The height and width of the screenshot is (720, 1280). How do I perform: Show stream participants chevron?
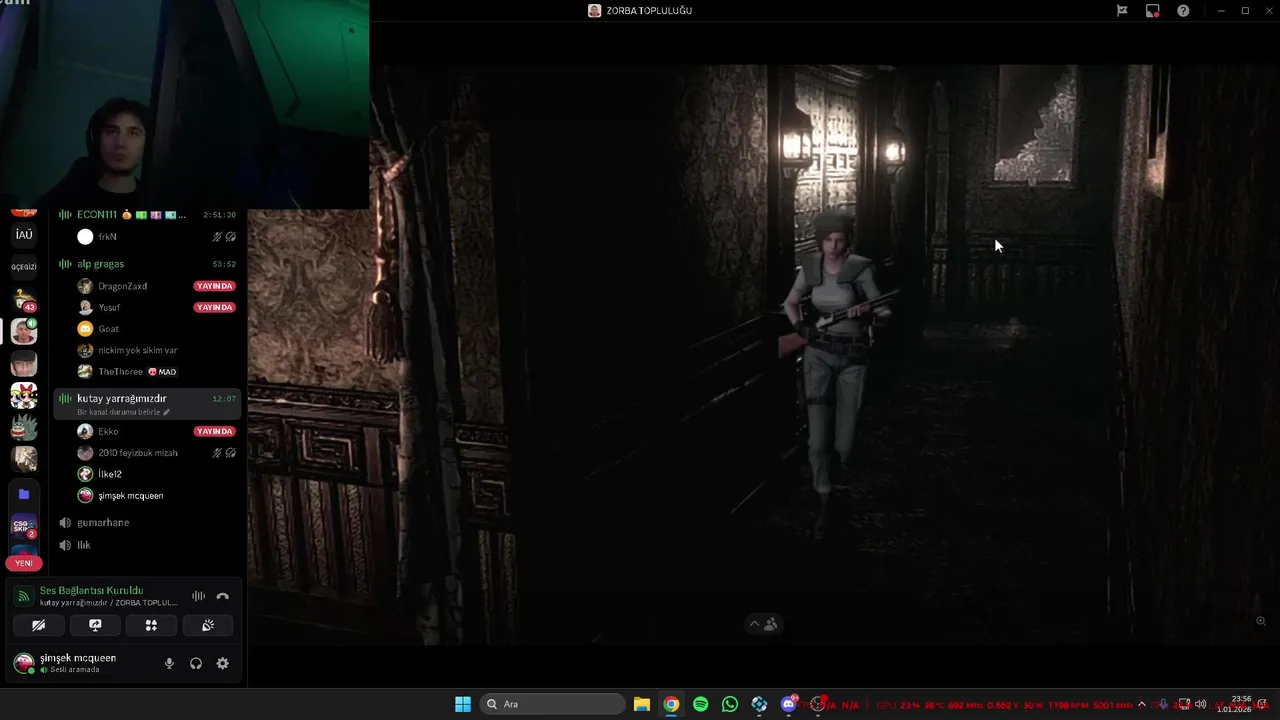755,624
